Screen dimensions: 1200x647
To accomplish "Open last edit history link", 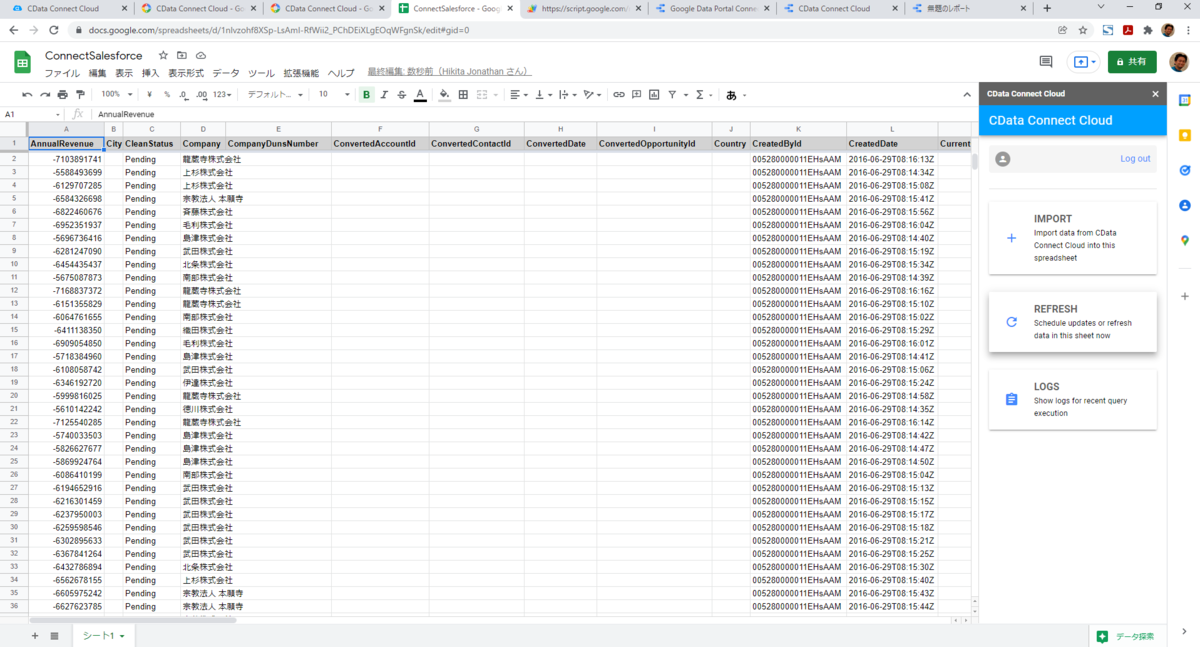I will [449, 73].
